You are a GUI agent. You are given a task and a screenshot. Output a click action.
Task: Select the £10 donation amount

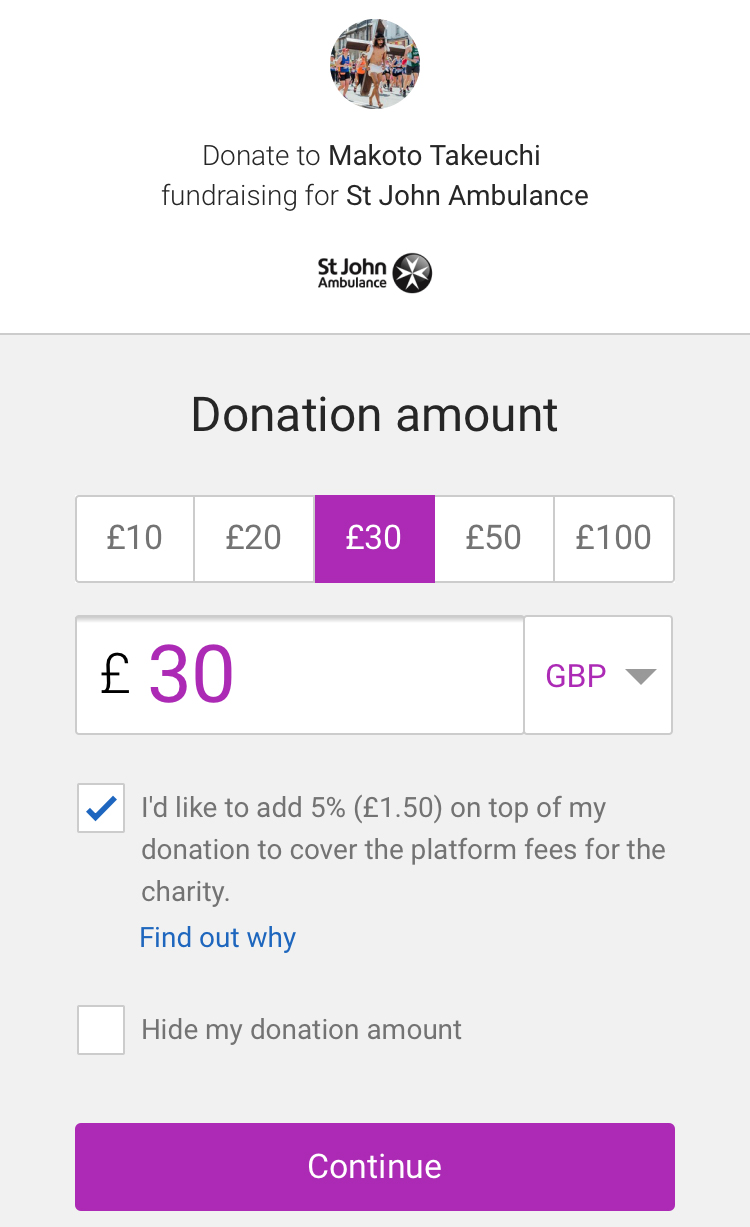point(135,538)
